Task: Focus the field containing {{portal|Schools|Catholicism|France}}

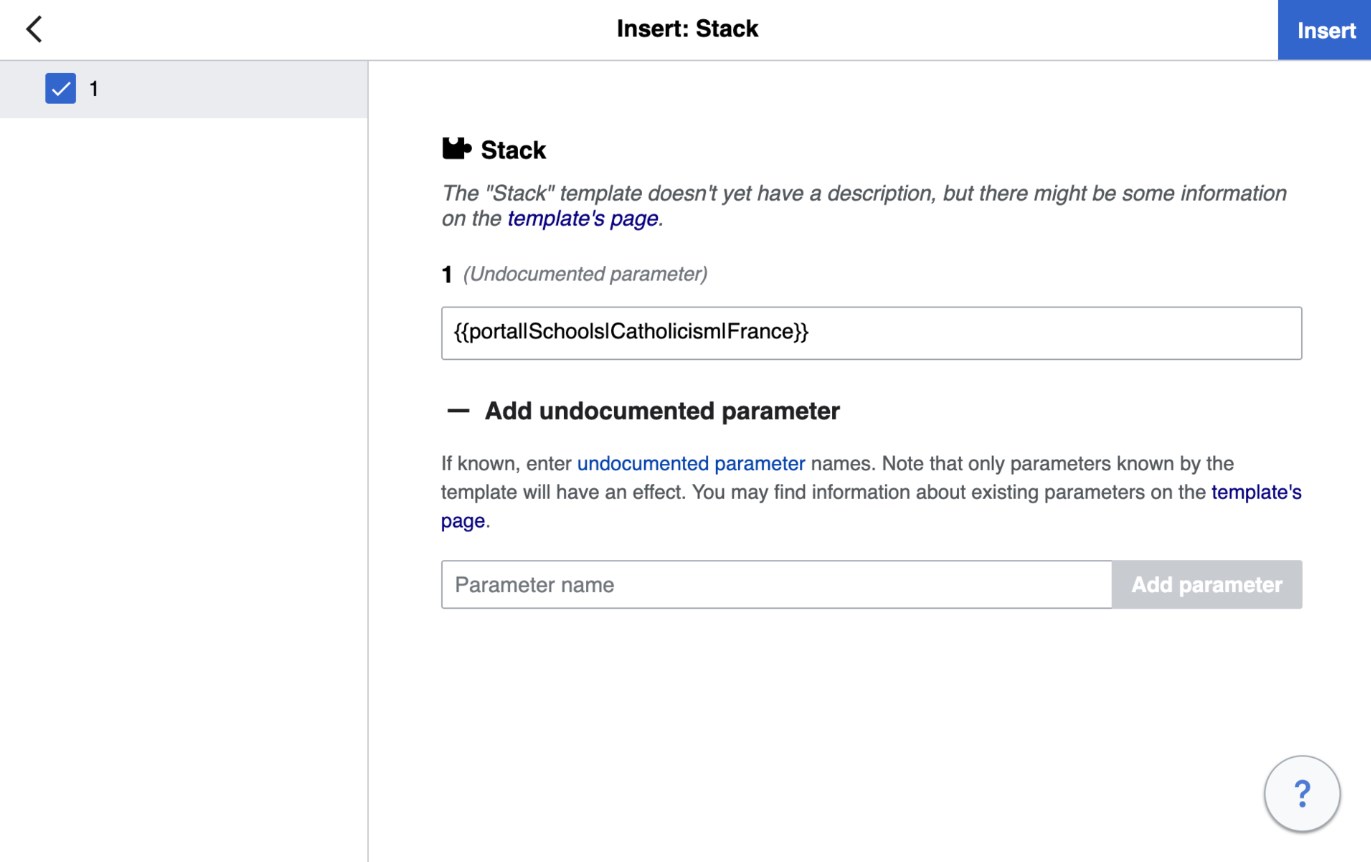Action: click(x=871, y=333)
